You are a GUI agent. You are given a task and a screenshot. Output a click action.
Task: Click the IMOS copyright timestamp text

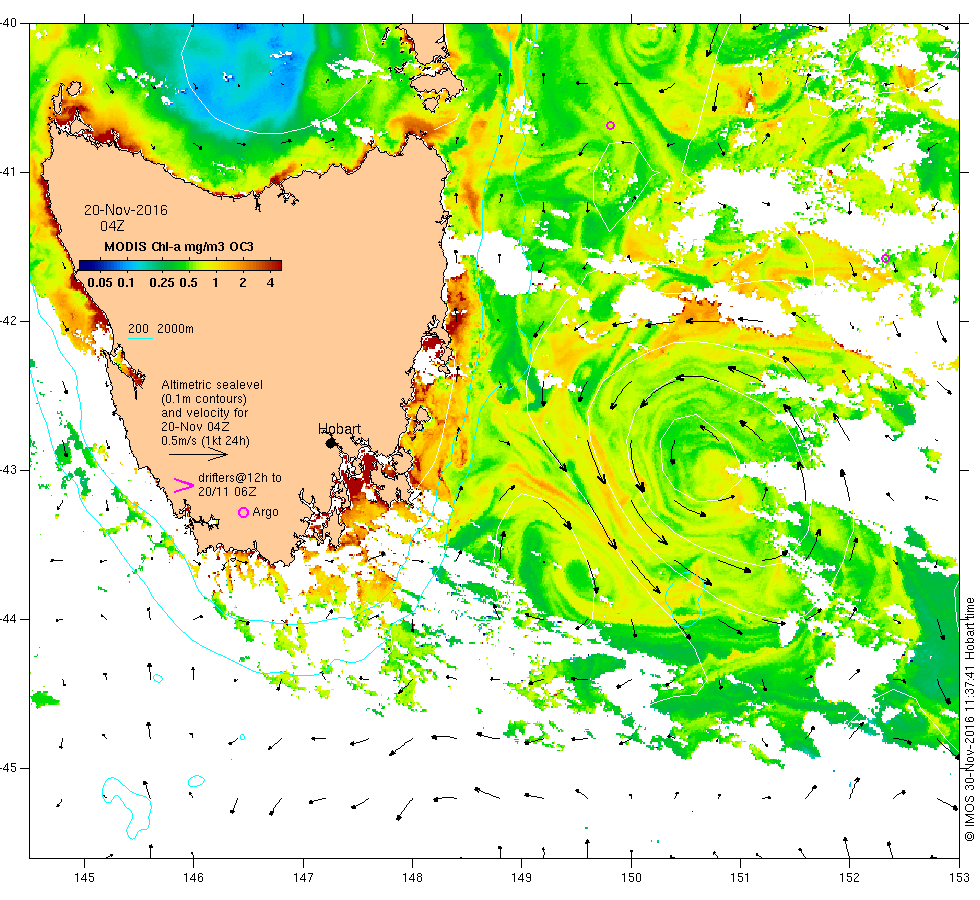969,719
